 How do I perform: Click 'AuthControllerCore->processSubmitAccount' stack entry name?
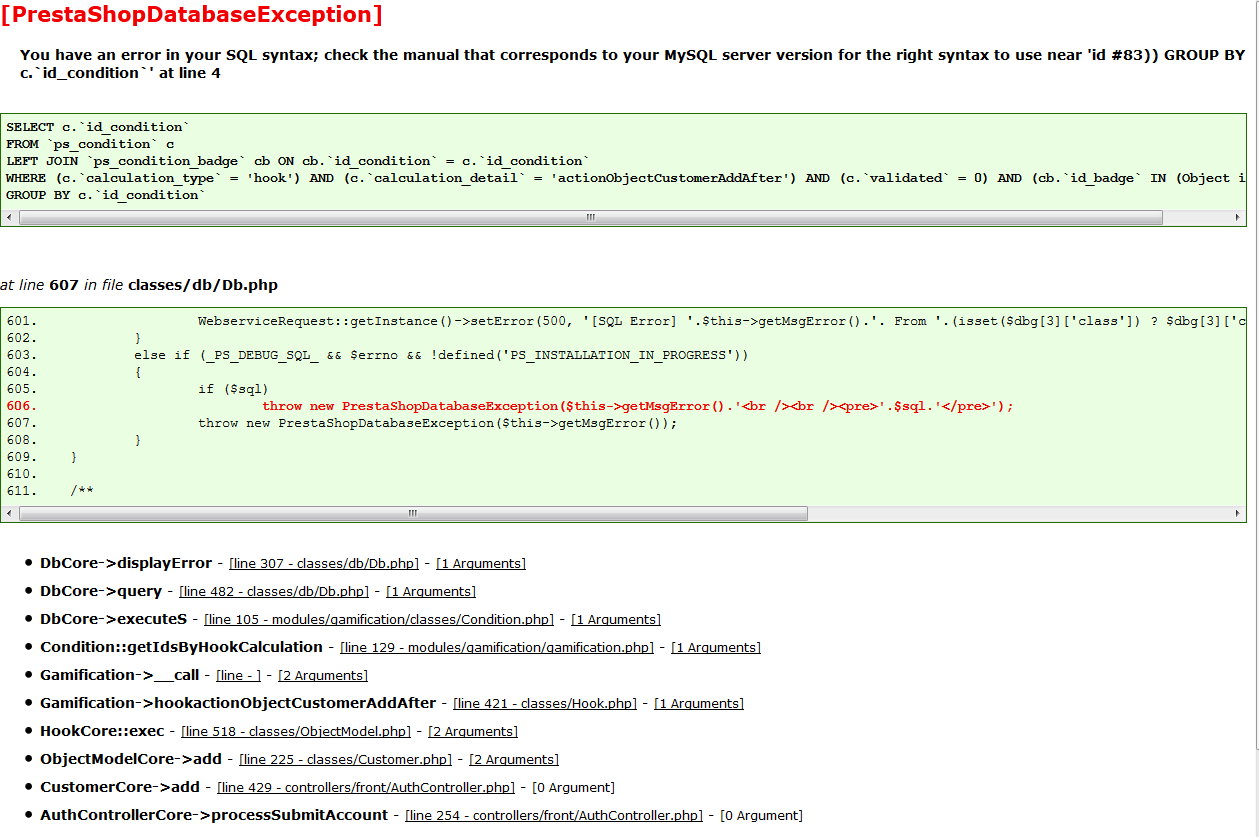click(x=214, y=815)
